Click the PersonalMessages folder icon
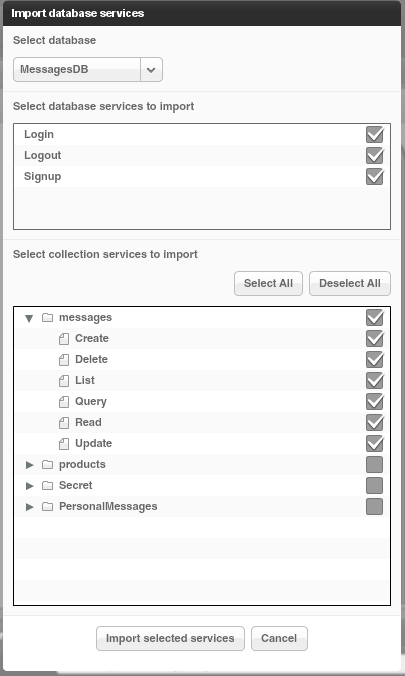The width and height of the screenshot is (405, 676). coord(47,507)
